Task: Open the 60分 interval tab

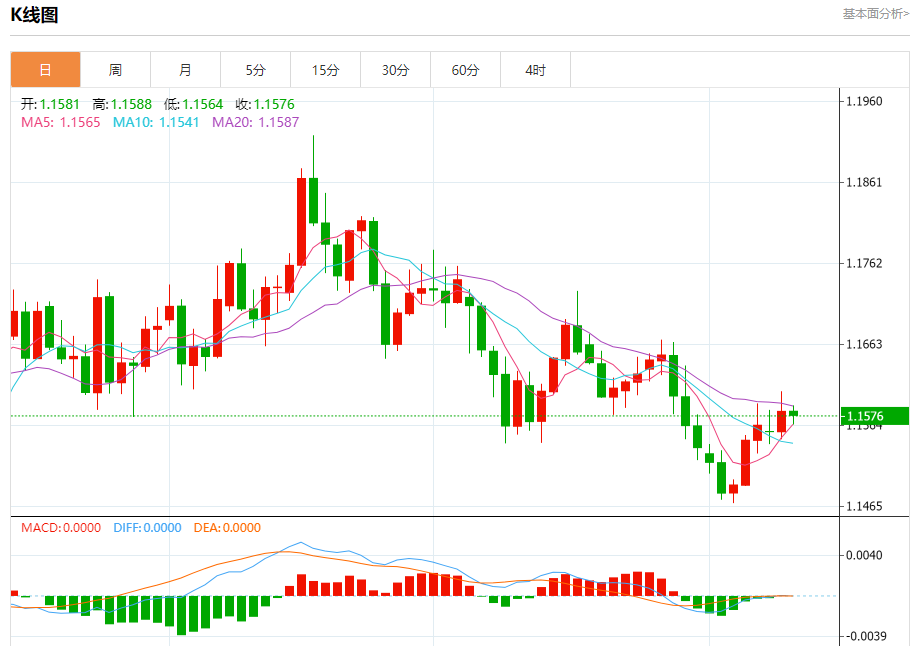Action: point(466,70)
